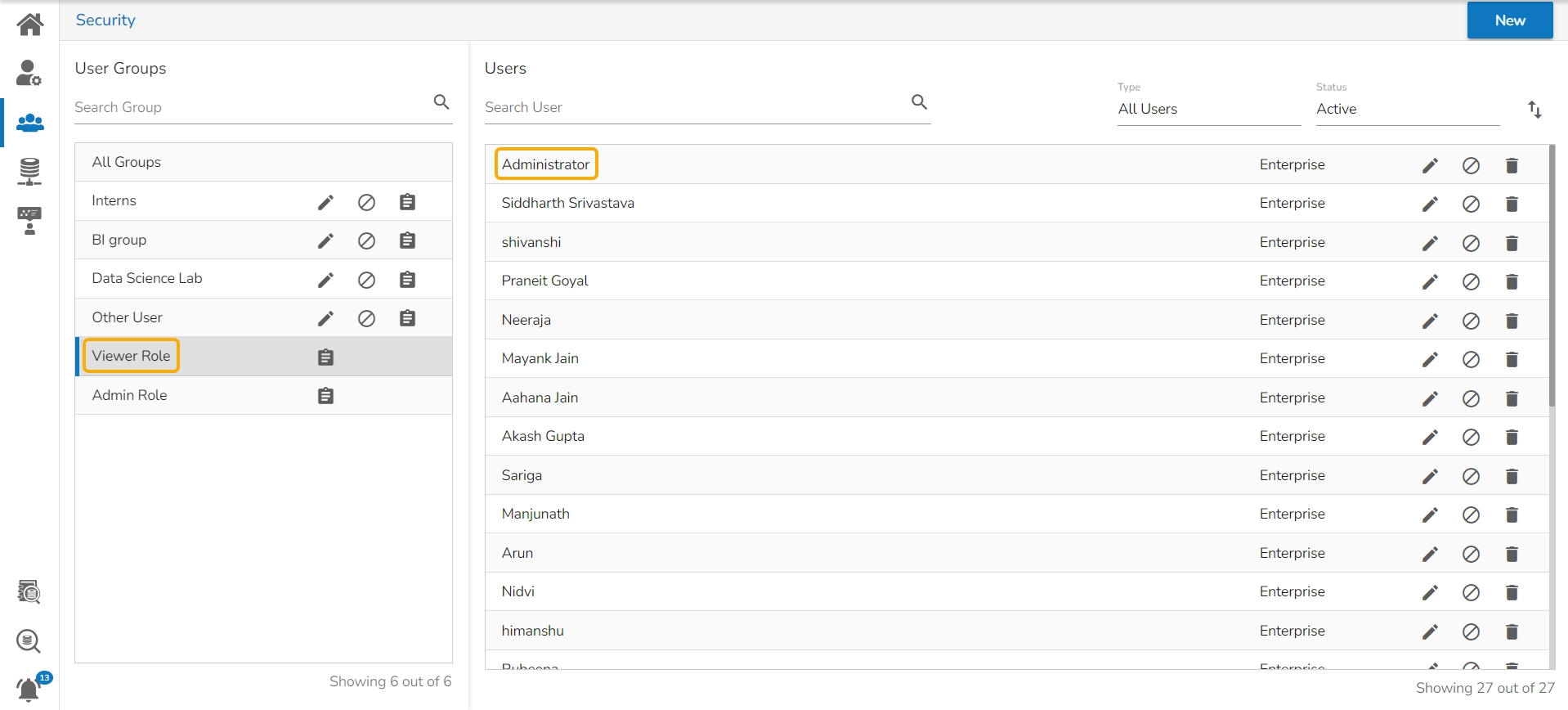Click the search icon in User Groups
Screen dimensions: 1568x710
[441, 102]
